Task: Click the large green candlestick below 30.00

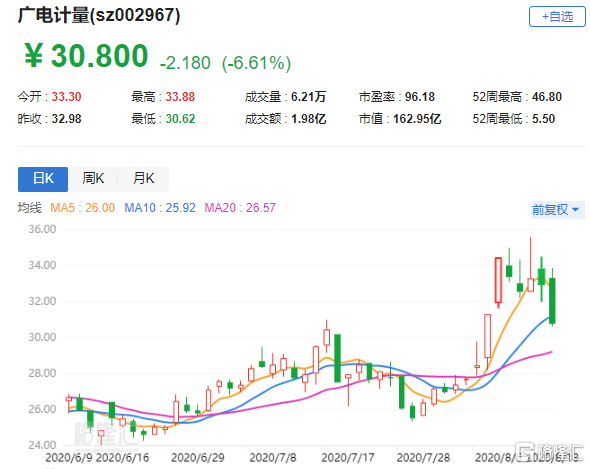Action: tap(338, 358)
